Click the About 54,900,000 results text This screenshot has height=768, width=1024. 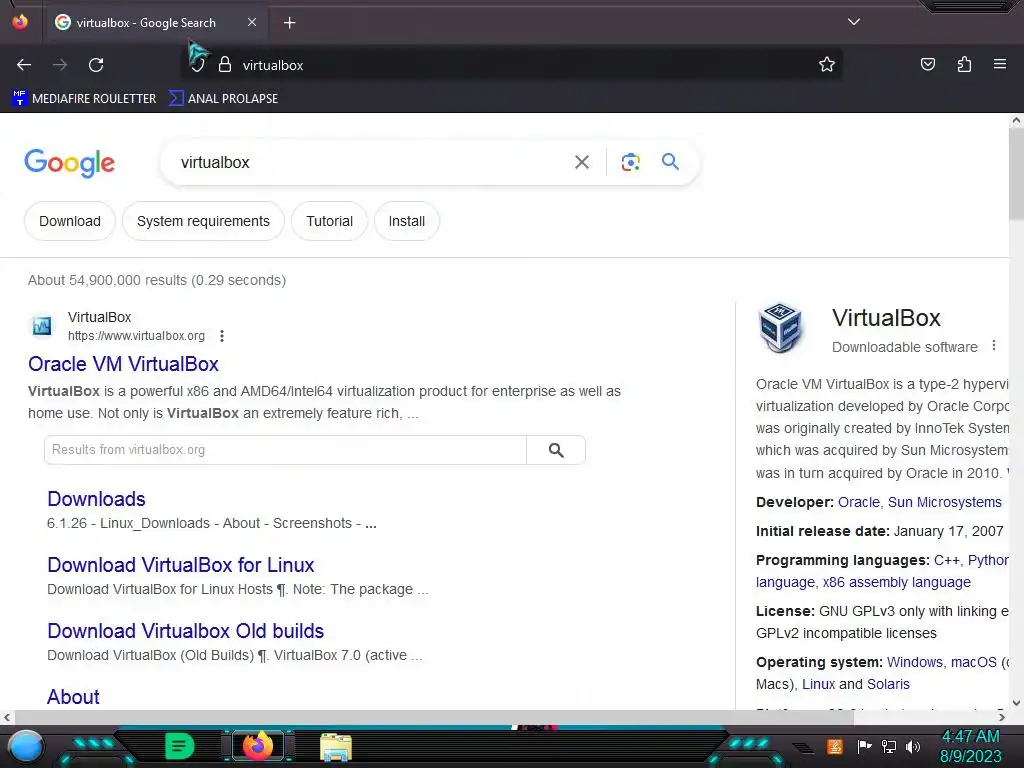click(x=157, y=280)
